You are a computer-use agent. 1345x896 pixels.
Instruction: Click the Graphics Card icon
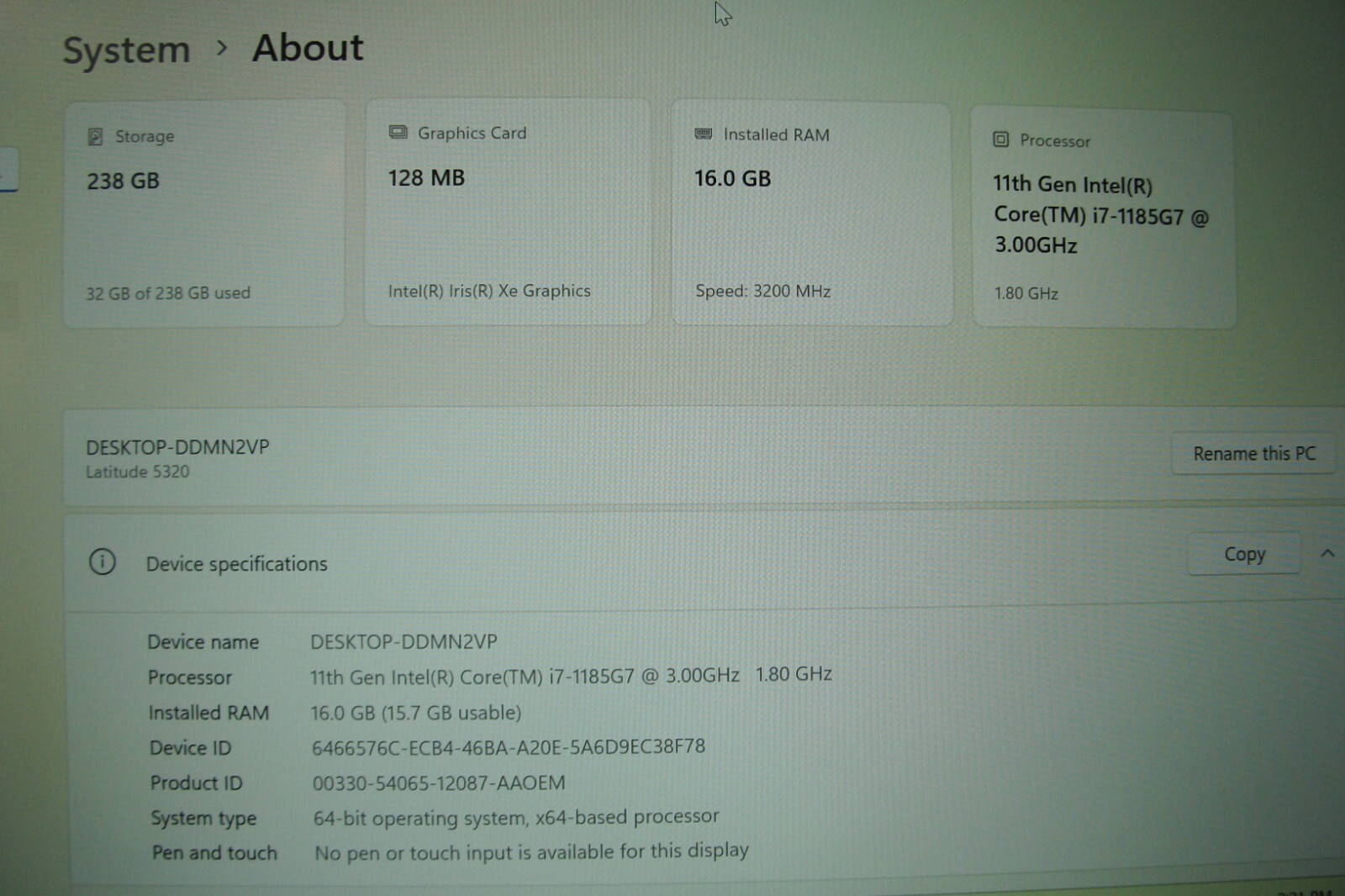[398, 132]
